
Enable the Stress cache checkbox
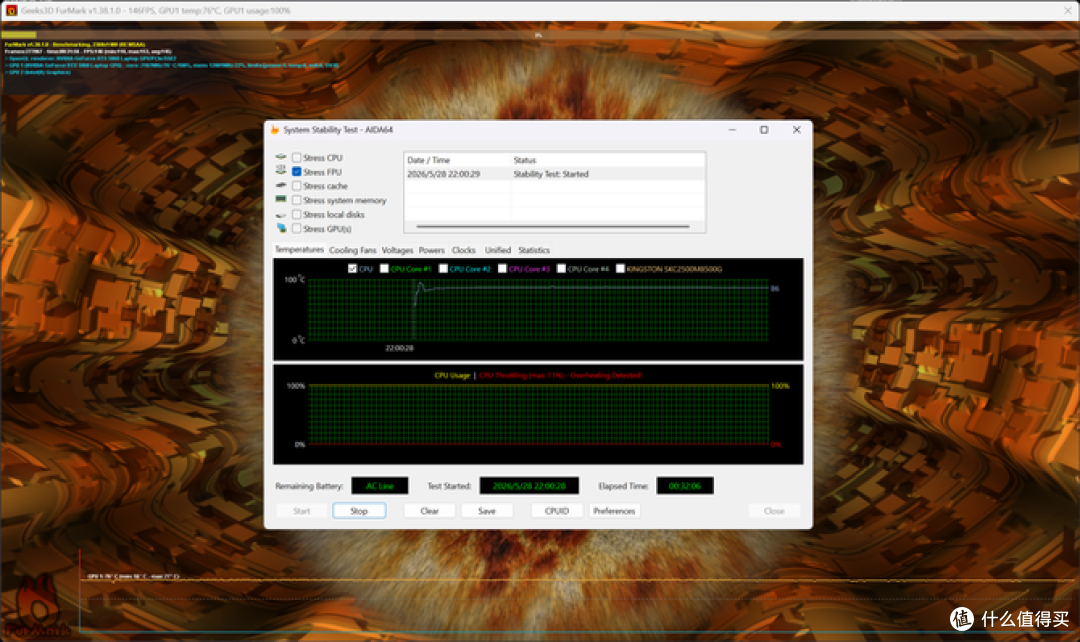click(296, 186)
